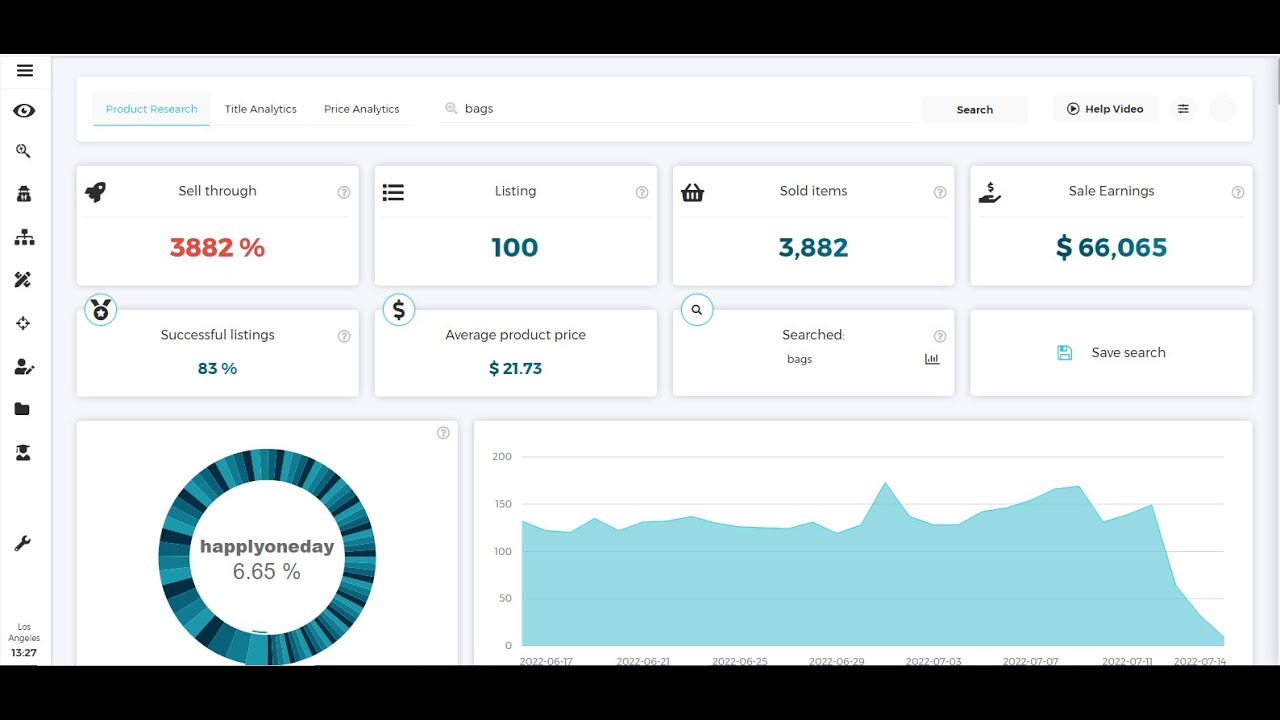
Task: Click the basket icon on the Sold items card
Action: (692, 192)
